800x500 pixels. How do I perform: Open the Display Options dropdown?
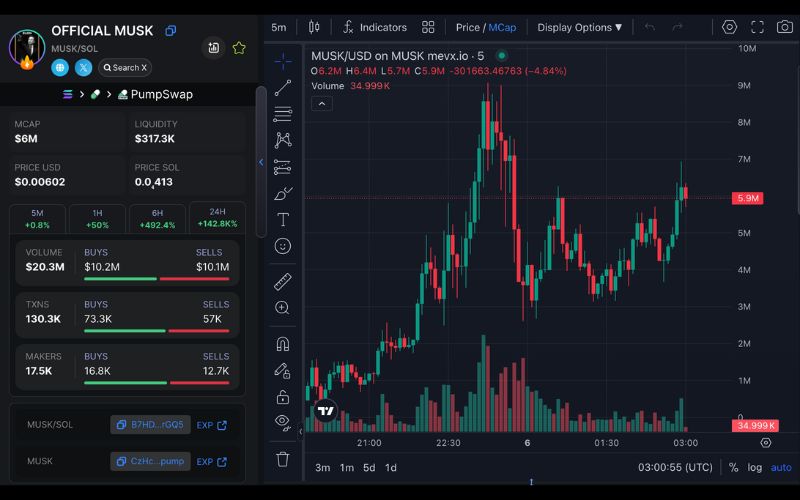coord(580,28)
